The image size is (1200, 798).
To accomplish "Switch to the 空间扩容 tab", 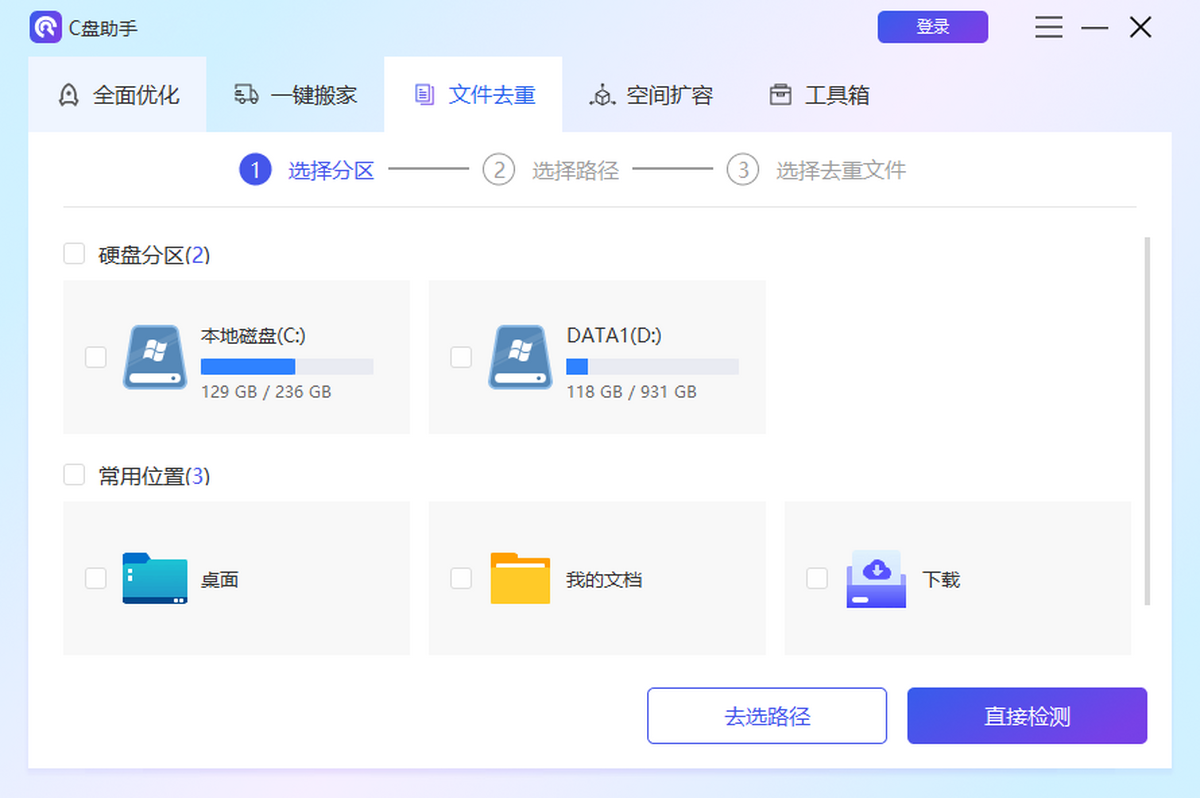I will (651, 94).
